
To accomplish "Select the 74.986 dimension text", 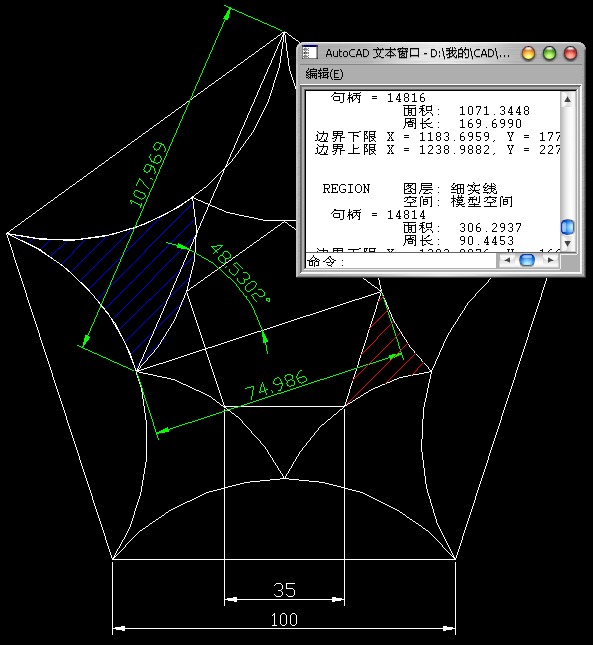I will pos(276,385).
